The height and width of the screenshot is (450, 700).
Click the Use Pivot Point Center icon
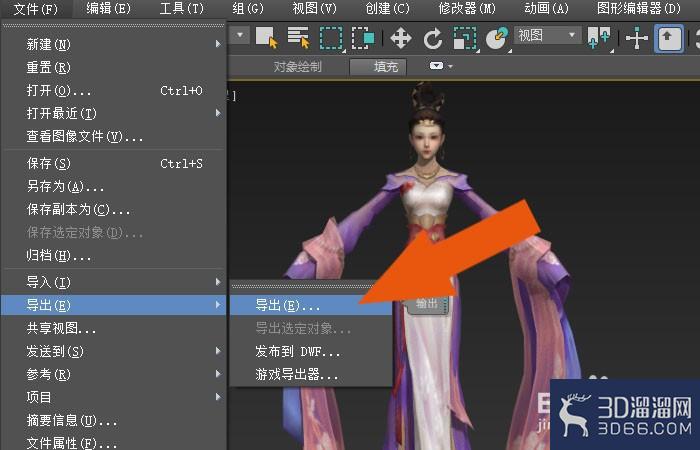(x=599, y=38)
